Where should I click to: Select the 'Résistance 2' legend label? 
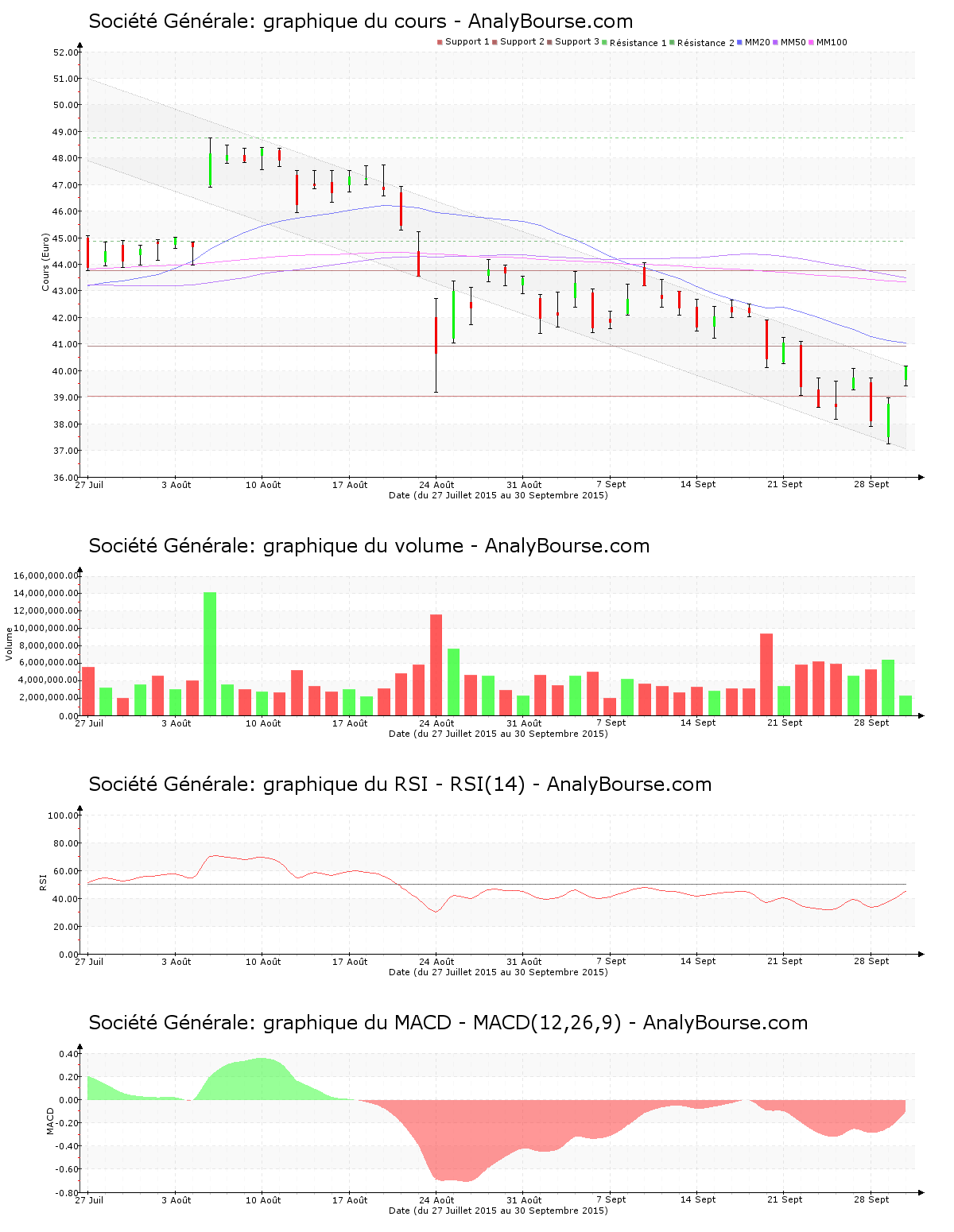point(706,43)
